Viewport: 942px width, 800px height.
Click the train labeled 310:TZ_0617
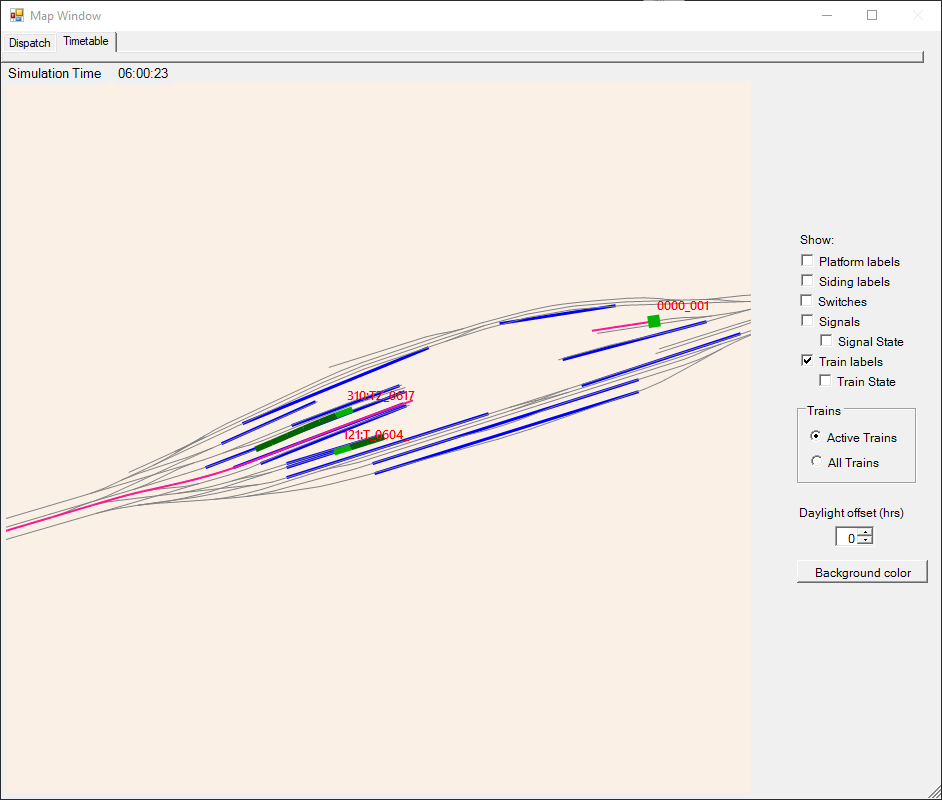[344, 412]
